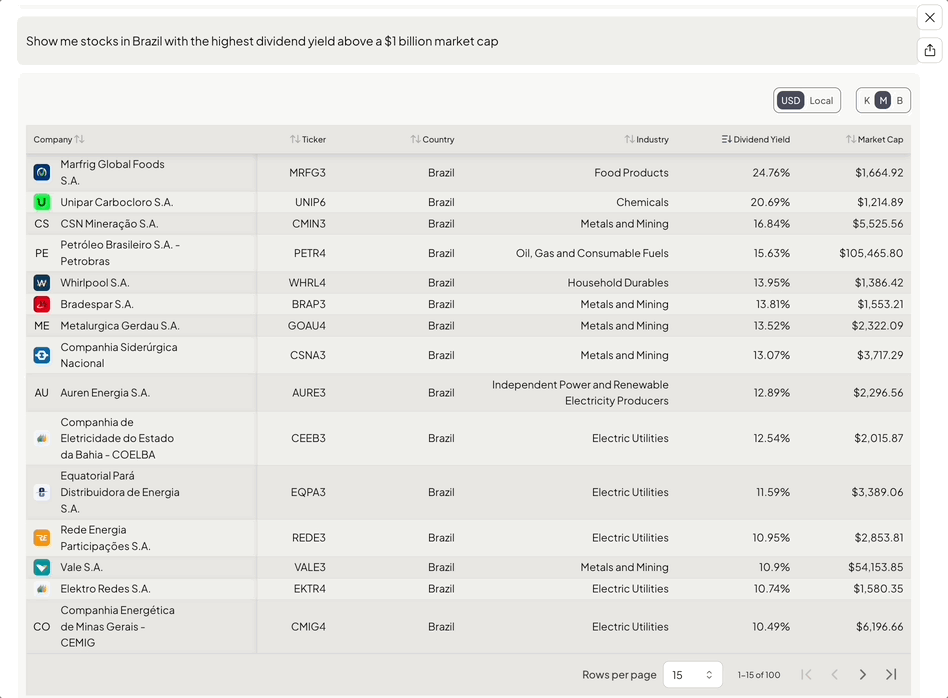Screen dimensions: 948x698
Task: Click the query text about Brazil stocks
Action: (x=262, y=41)
